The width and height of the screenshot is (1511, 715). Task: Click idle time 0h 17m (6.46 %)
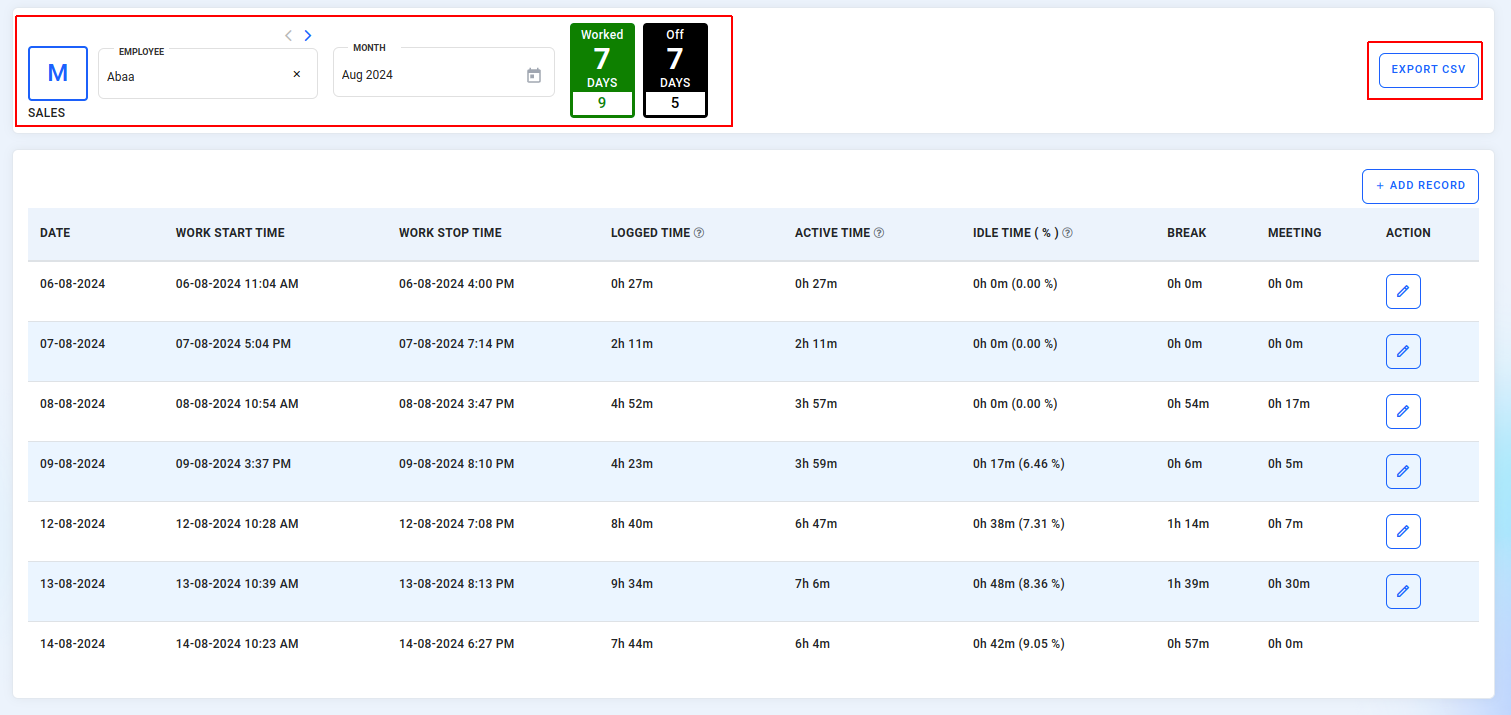coord(1018,464)
